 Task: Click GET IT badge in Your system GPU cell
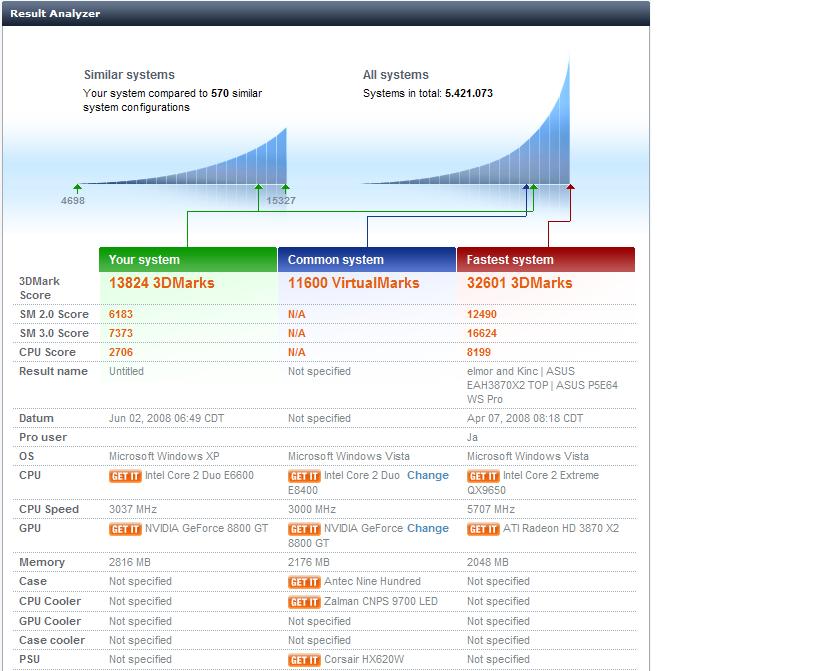[x=125, y=529]
